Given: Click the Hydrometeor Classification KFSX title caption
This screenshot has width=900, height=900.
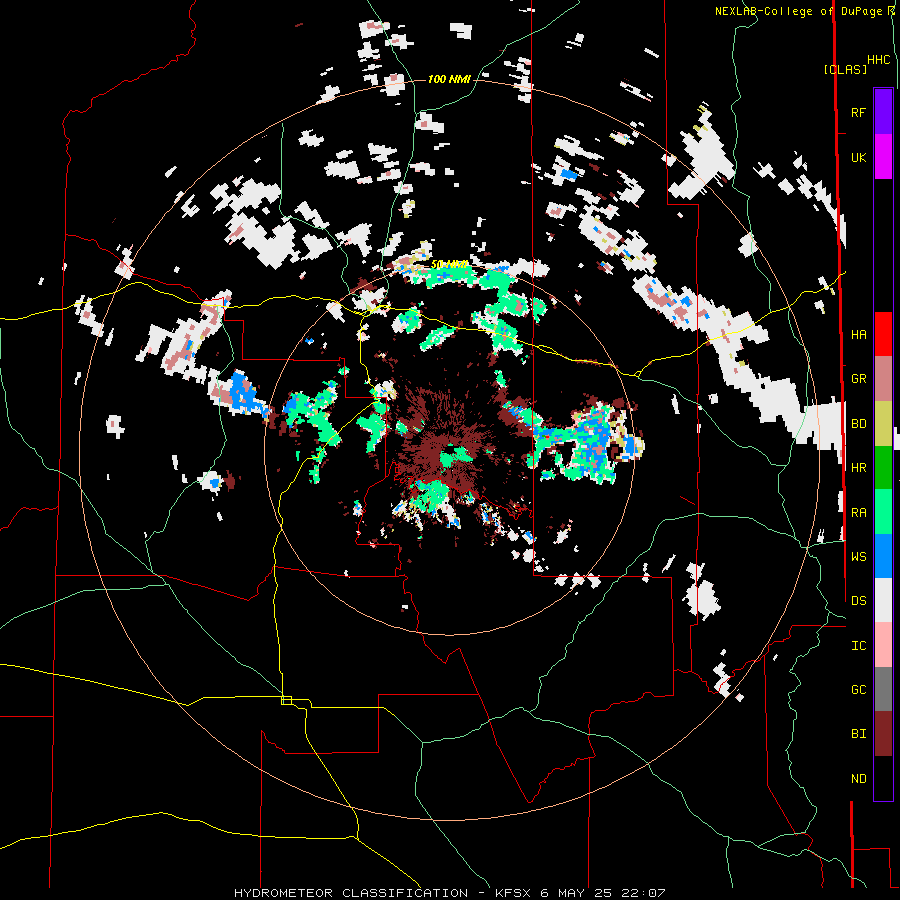Looking at the screenshot, I should [449, 893].
